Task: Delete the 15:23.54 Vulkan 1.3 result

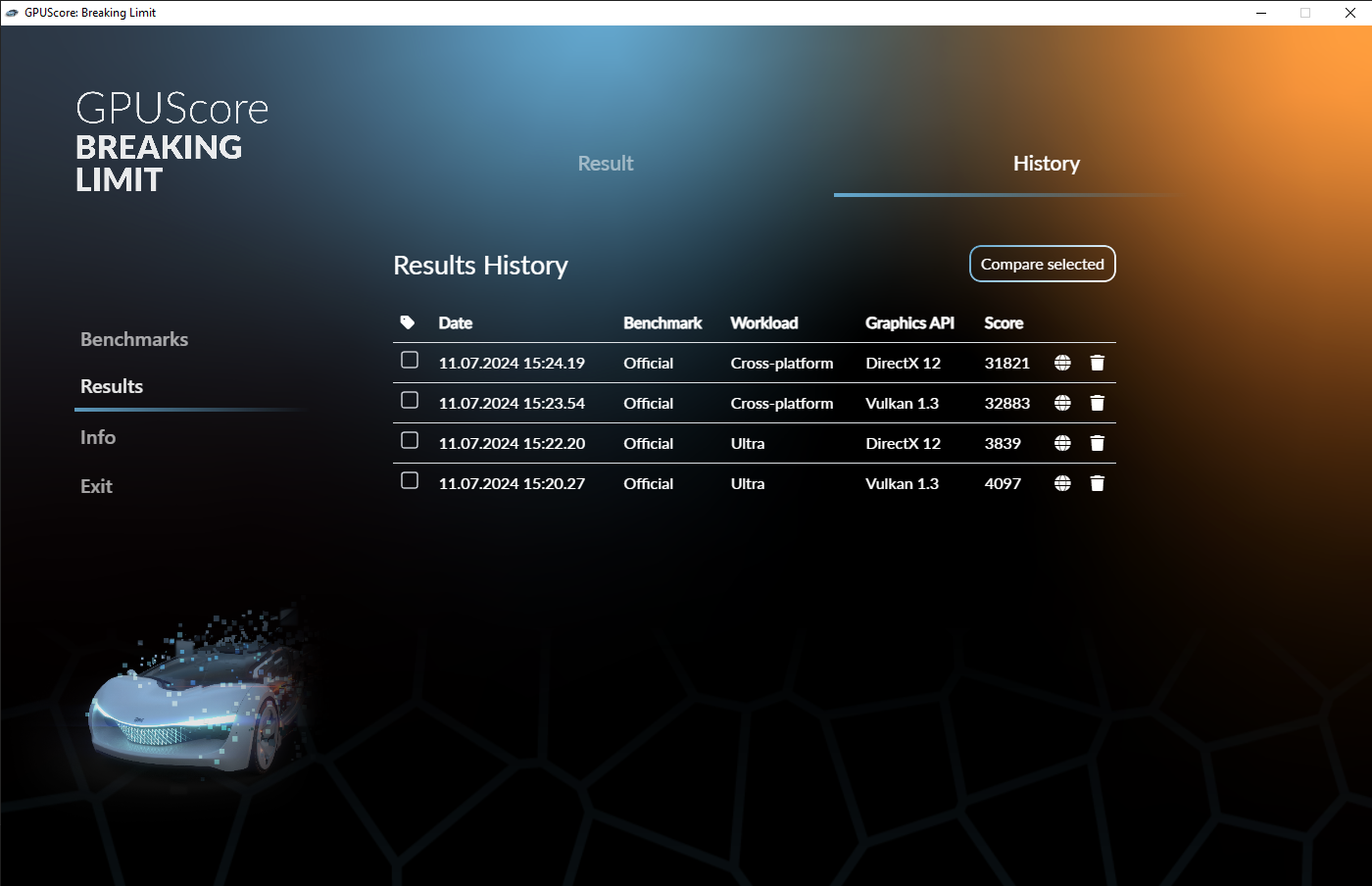Action: [1098, 403]
